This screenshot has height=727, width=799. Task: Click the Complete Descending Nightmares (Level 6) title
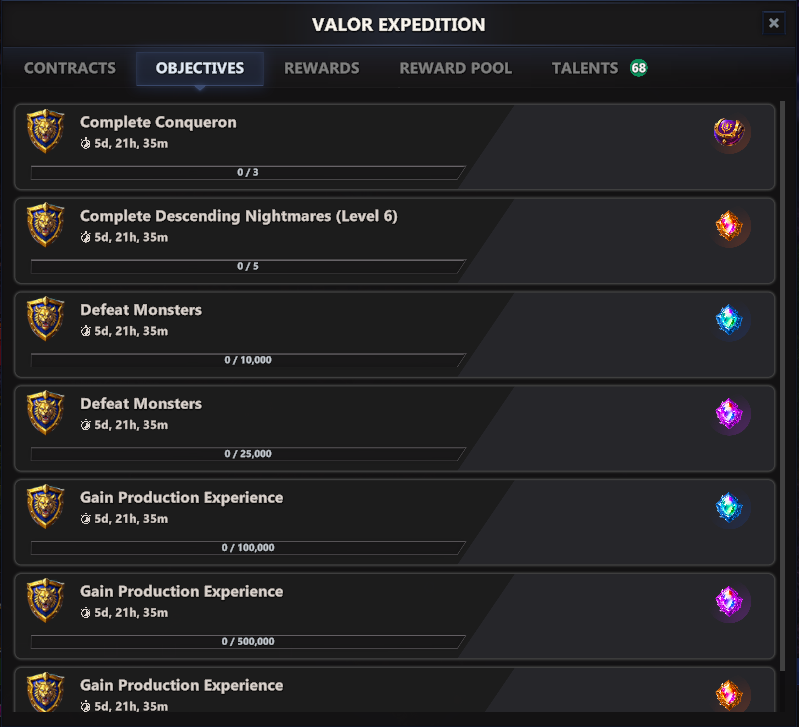point(238,216)
